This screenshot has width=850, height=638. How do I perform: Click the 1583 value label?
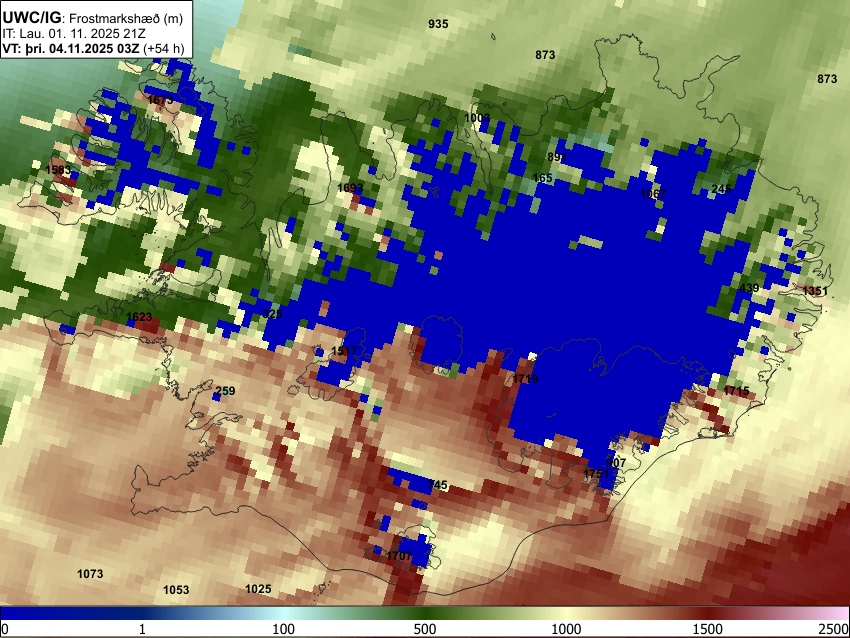tap(58, 170)
